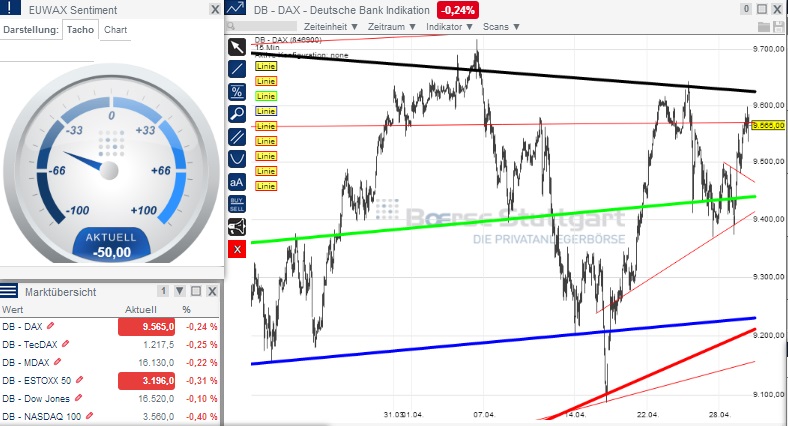Click the -0,24% change badge in chart title
Image resolution: width=788 pixels, height=426 pixels.
(458, 10)
